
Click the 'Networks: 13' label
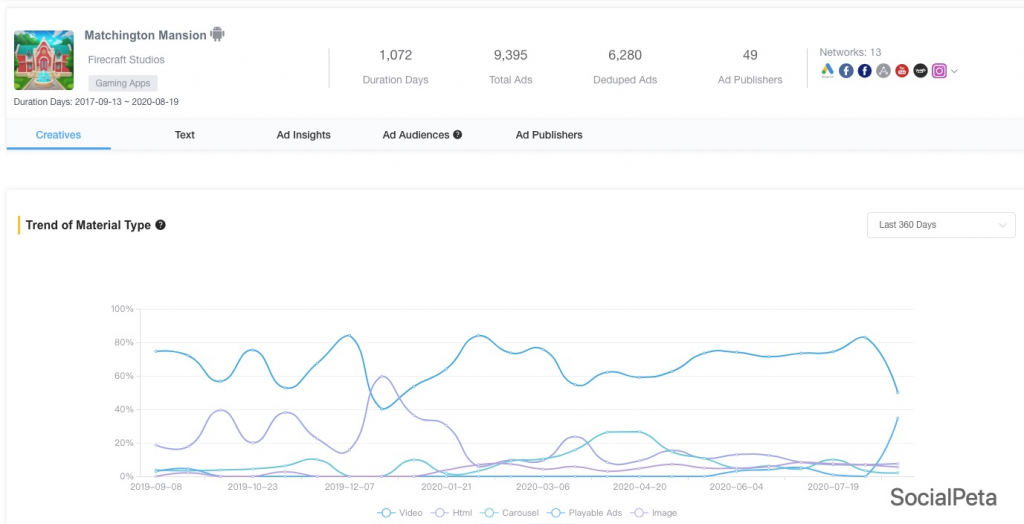click(x=850, y=52)
